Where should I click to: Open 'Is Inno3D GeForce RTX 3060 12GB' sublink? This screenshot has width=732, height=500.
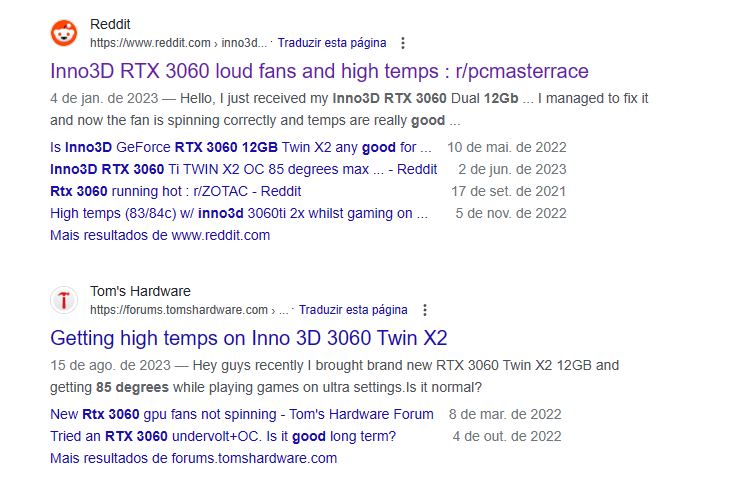[x=241, y=148]
